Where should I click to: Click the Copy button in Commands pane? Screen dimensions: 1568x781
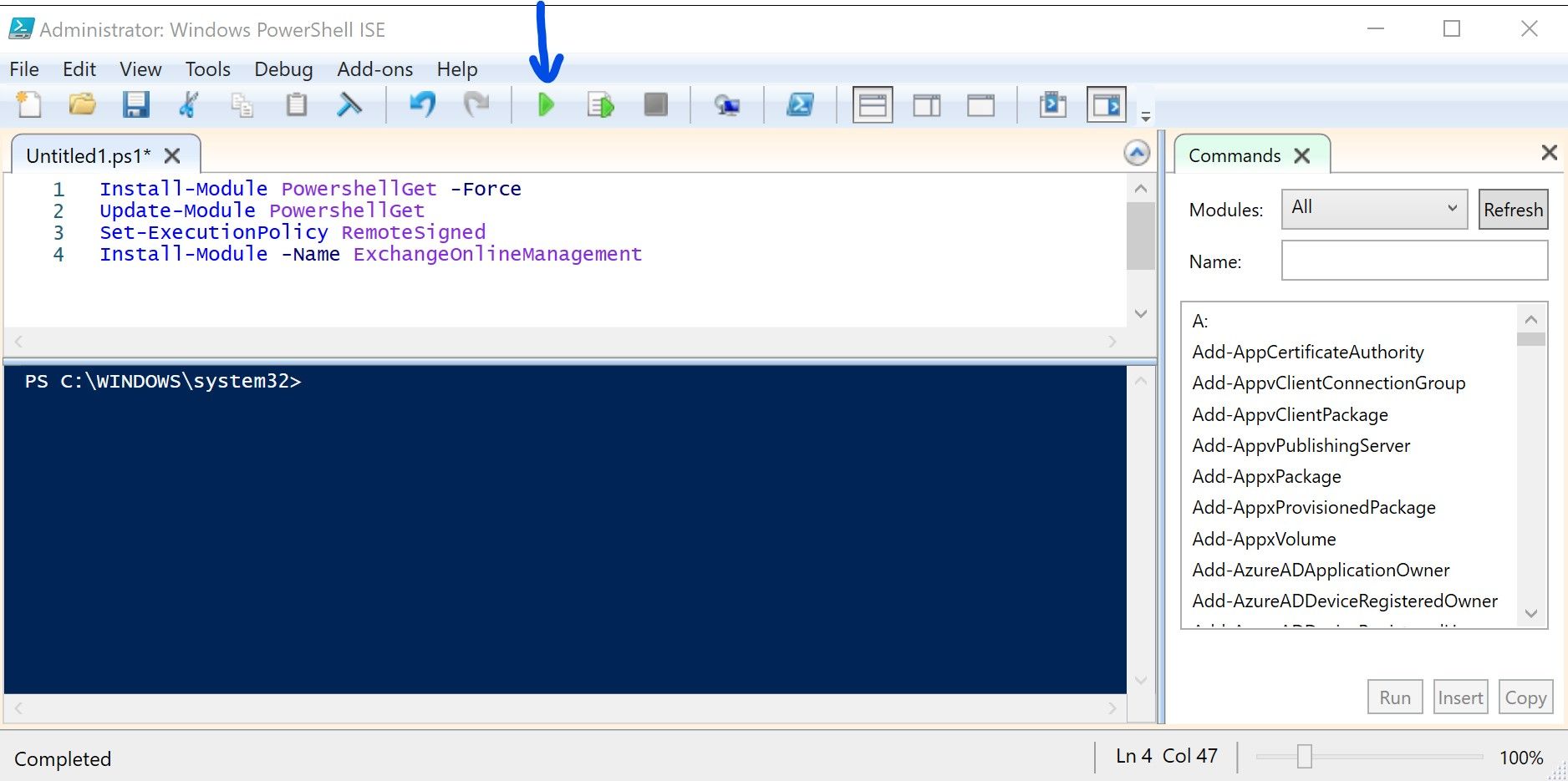(x=1525, y=697)
